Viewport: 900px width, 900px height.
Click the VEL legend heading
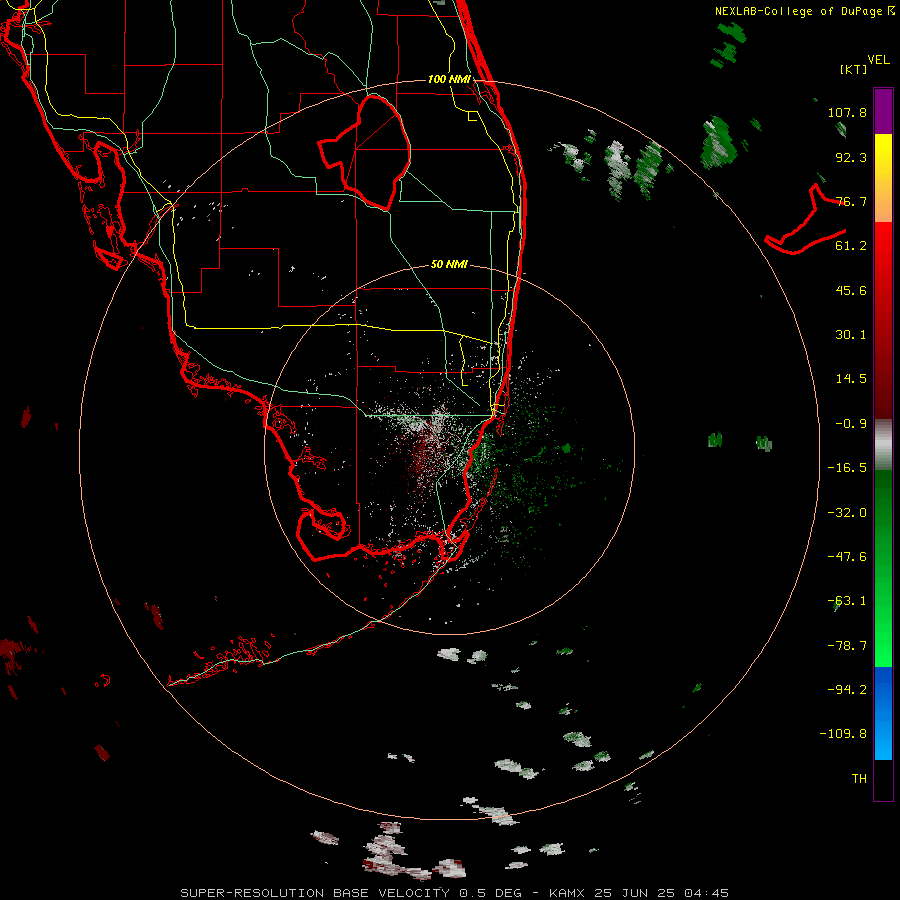(x=878, y=60)
